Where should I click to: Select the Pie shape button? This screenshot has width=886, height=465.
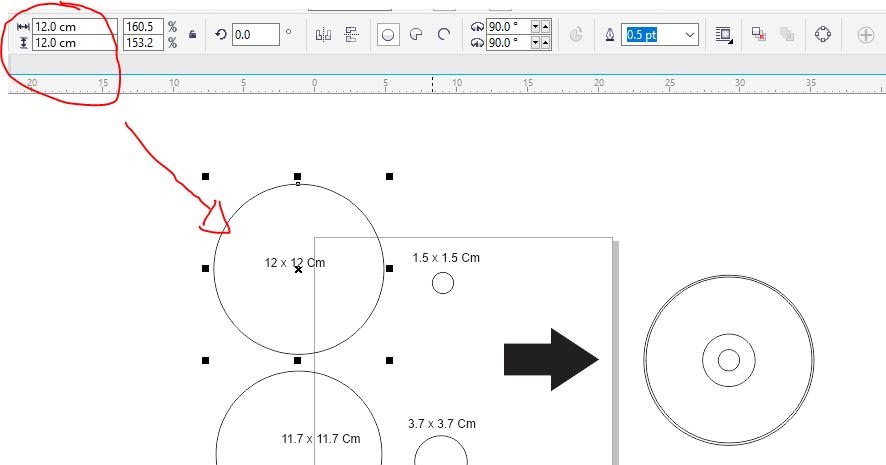[416, 35]
